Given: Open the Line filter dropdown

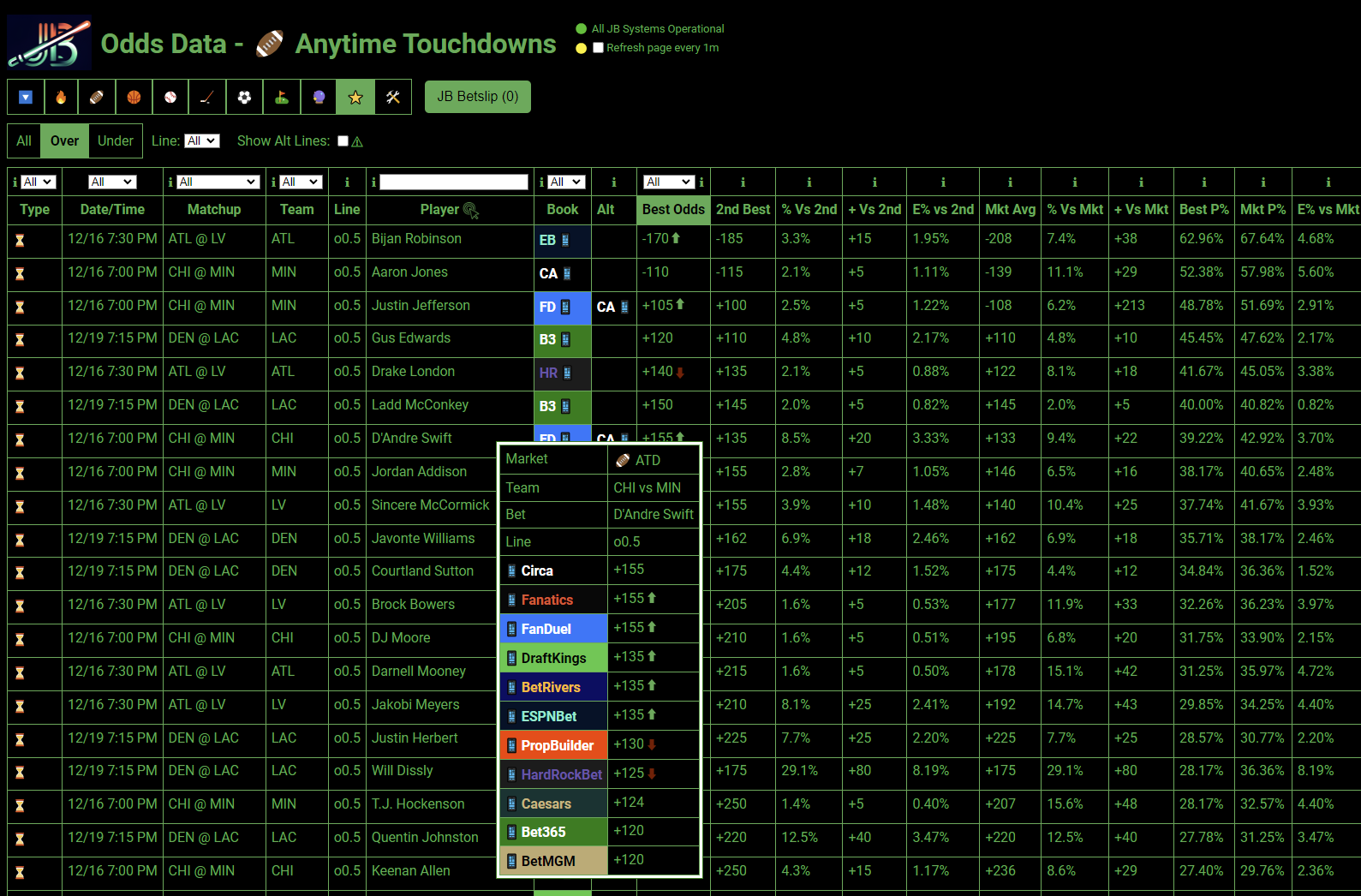Looking at the screenshot, I should click(202, 141).
